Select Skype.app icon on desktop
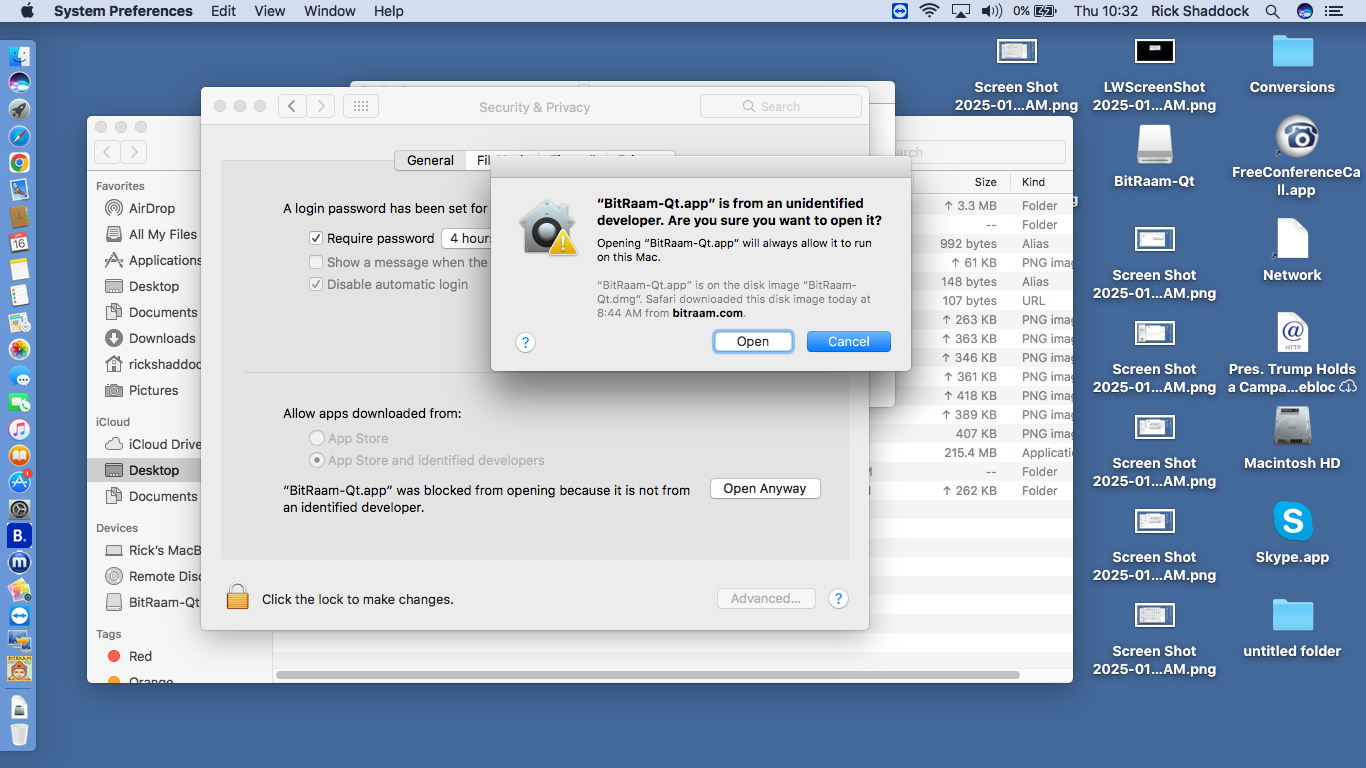Image resolution: width=1366 pixels, height=768 pixels. [x=1292, y=534]
